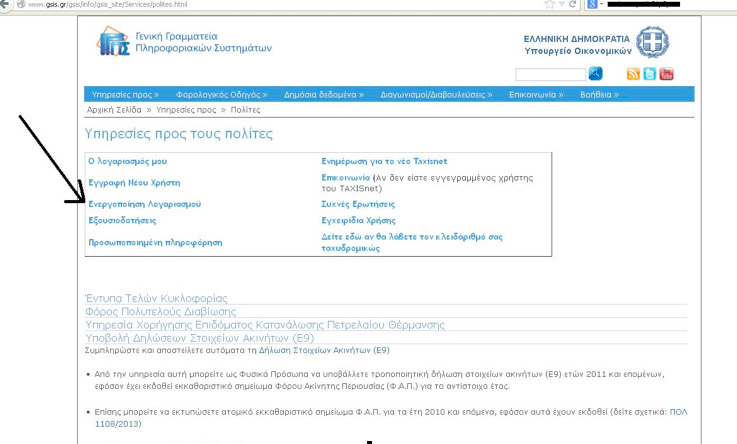Open the Βοήθεια menu
The height and width of the screenshot is (444, 737).
pyautogui.click(x=599, y=94)
